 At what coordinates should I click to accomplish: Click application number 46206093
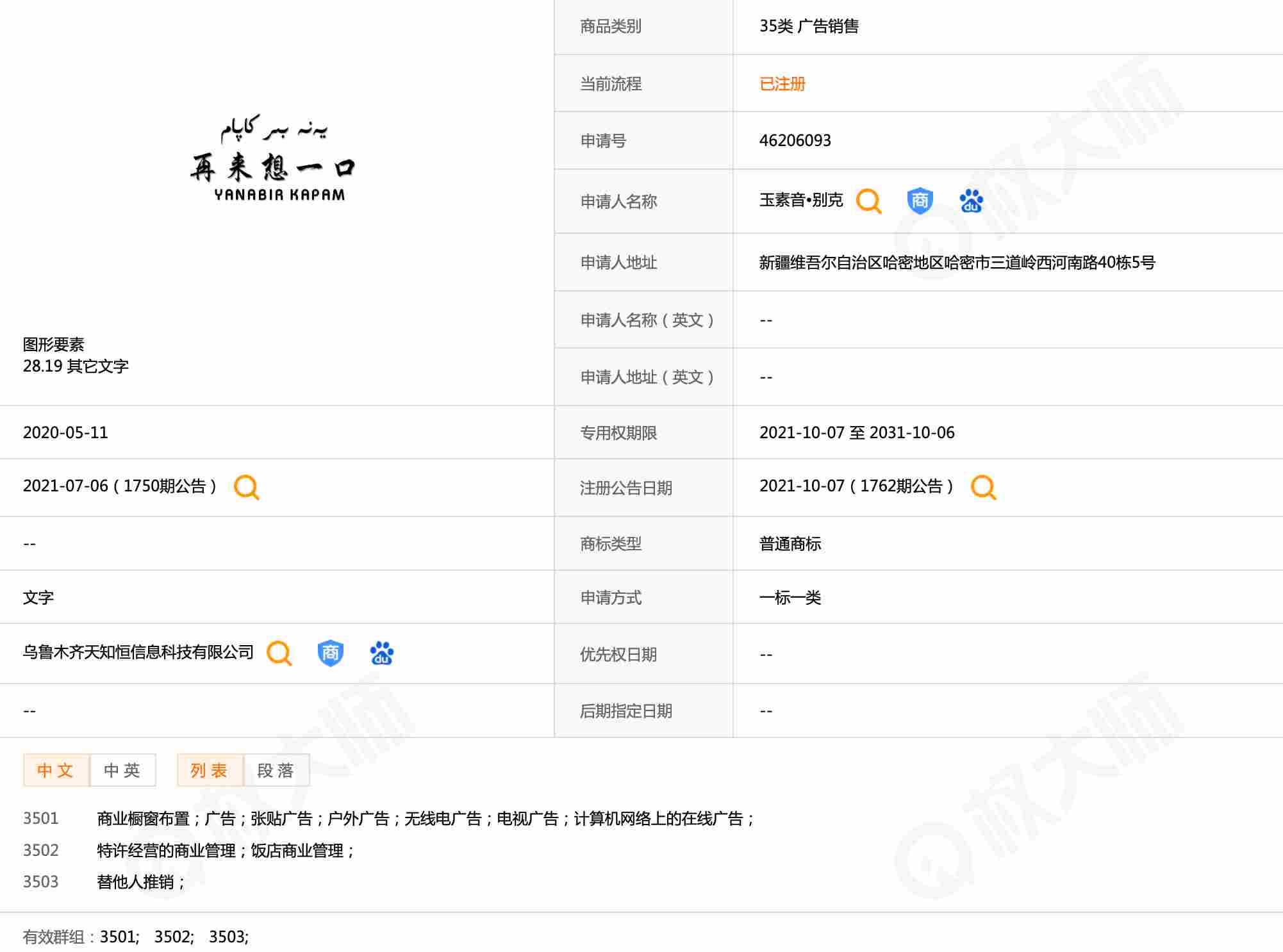[795, 140]
